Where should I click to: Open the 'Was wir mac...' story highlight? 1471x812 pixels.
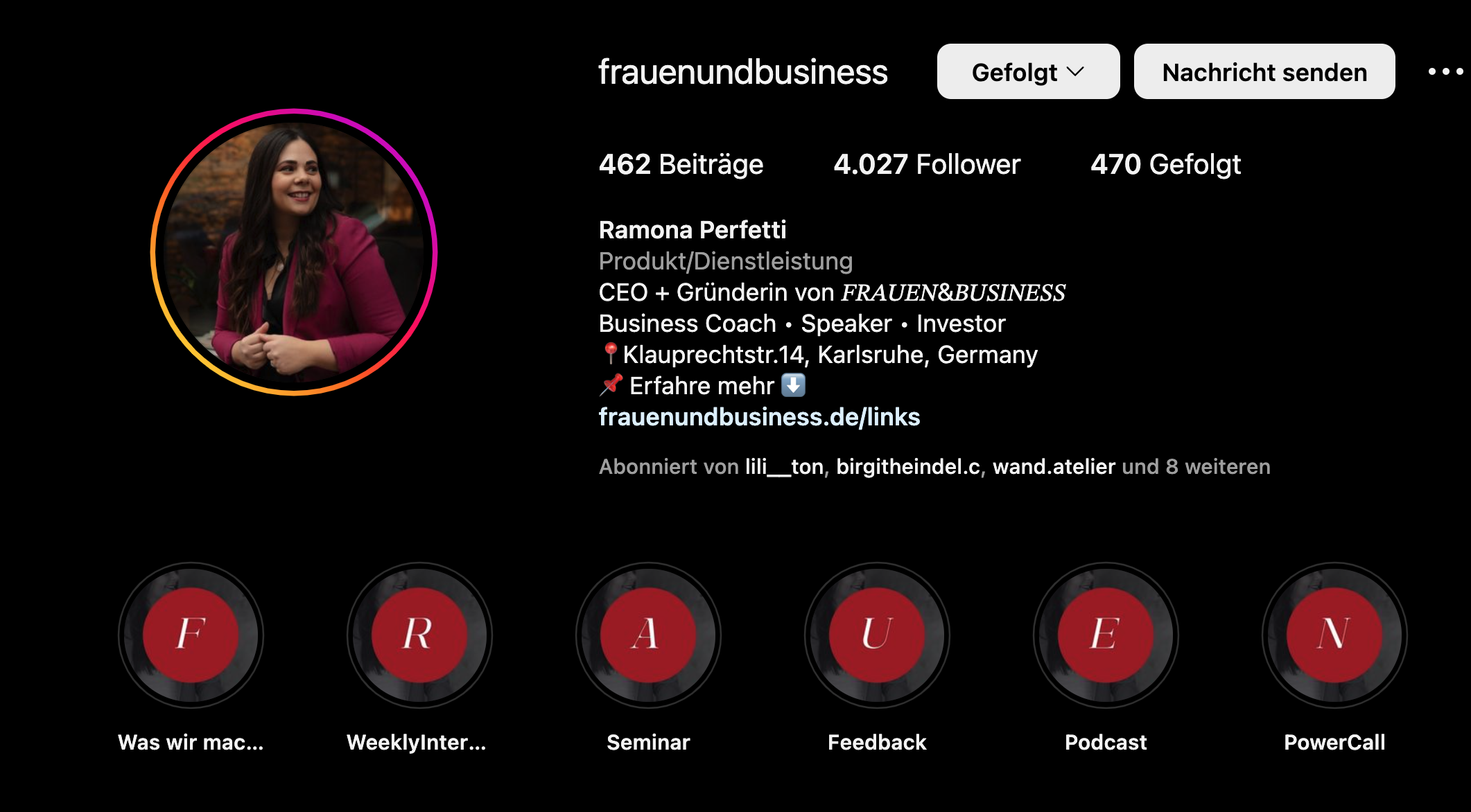(x=191, y=635)
